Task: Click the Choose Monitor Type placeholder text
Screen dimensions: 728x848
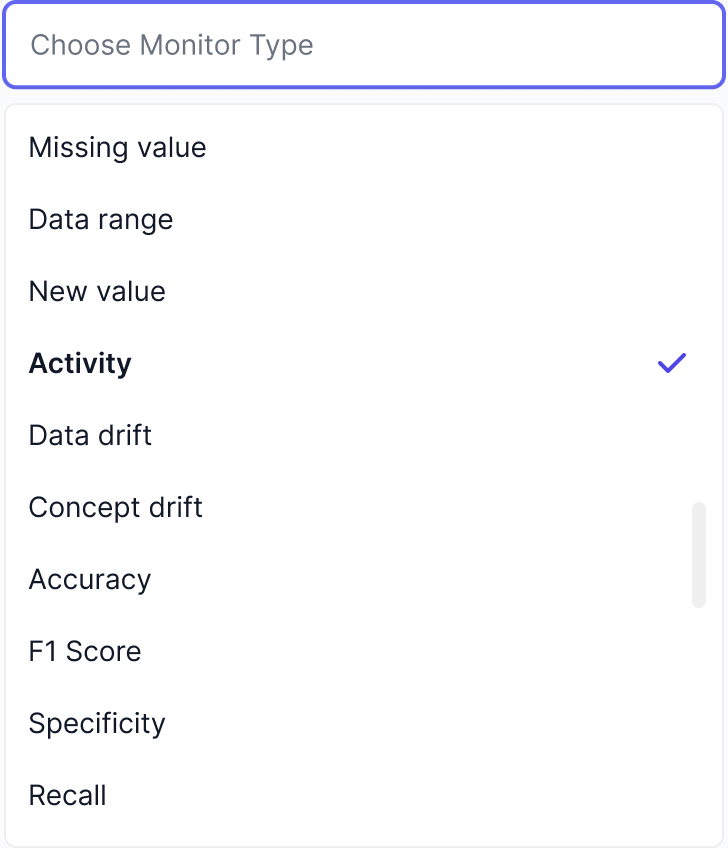Action: click(x=172, y=46)
